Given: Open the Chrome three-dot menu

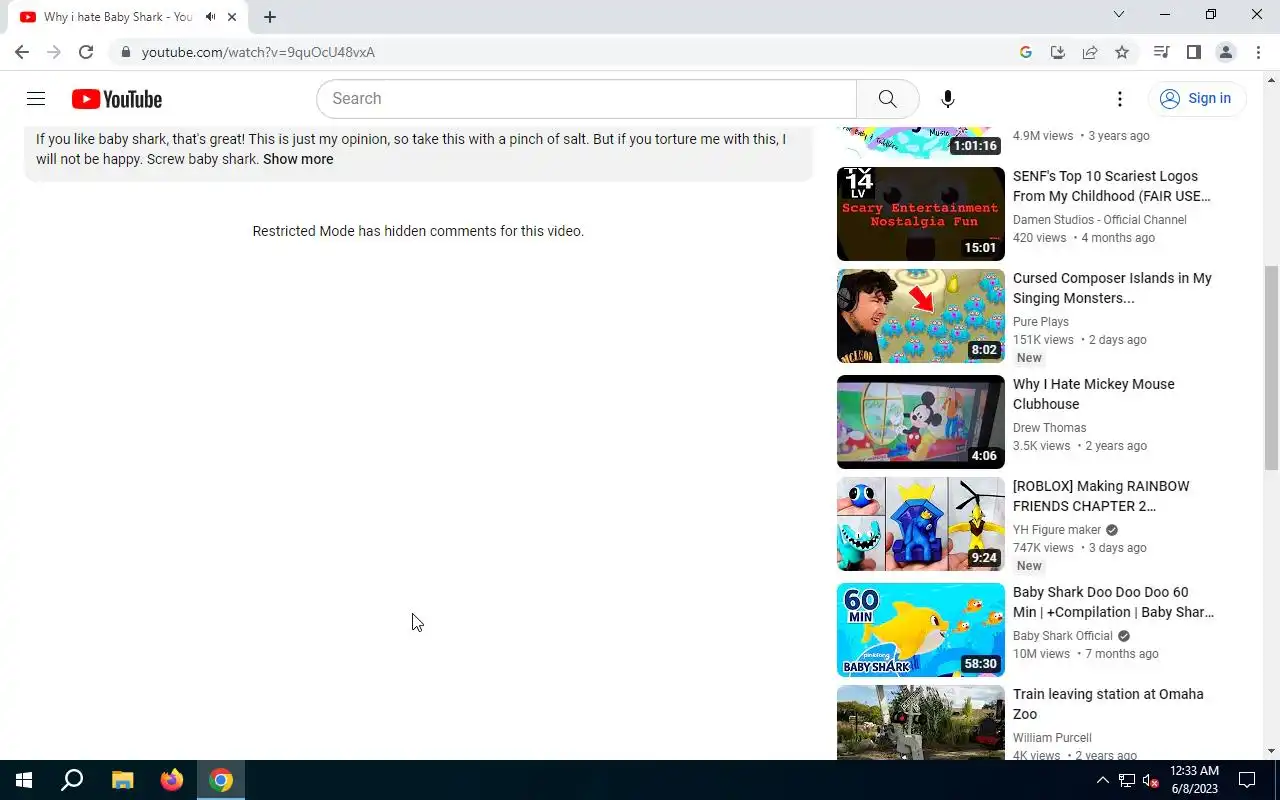Looking at the screenshot, I should click(x=1258, y=52).
